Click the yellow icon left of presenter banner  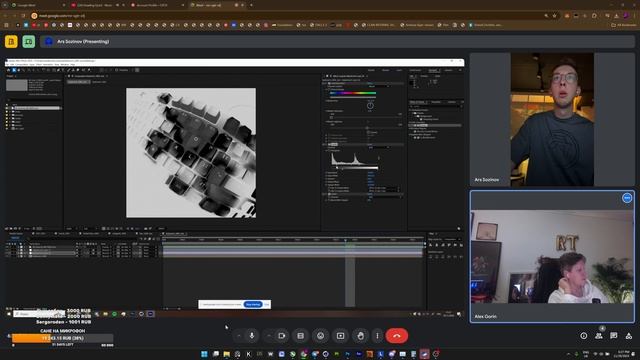[x=11, y=41]
